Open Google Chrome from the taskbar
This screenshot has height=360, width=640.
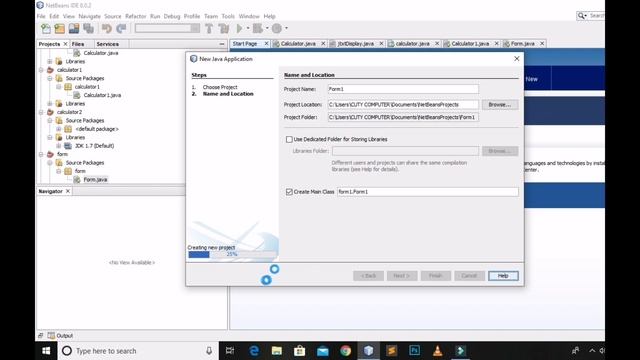[x=346, y=351]
